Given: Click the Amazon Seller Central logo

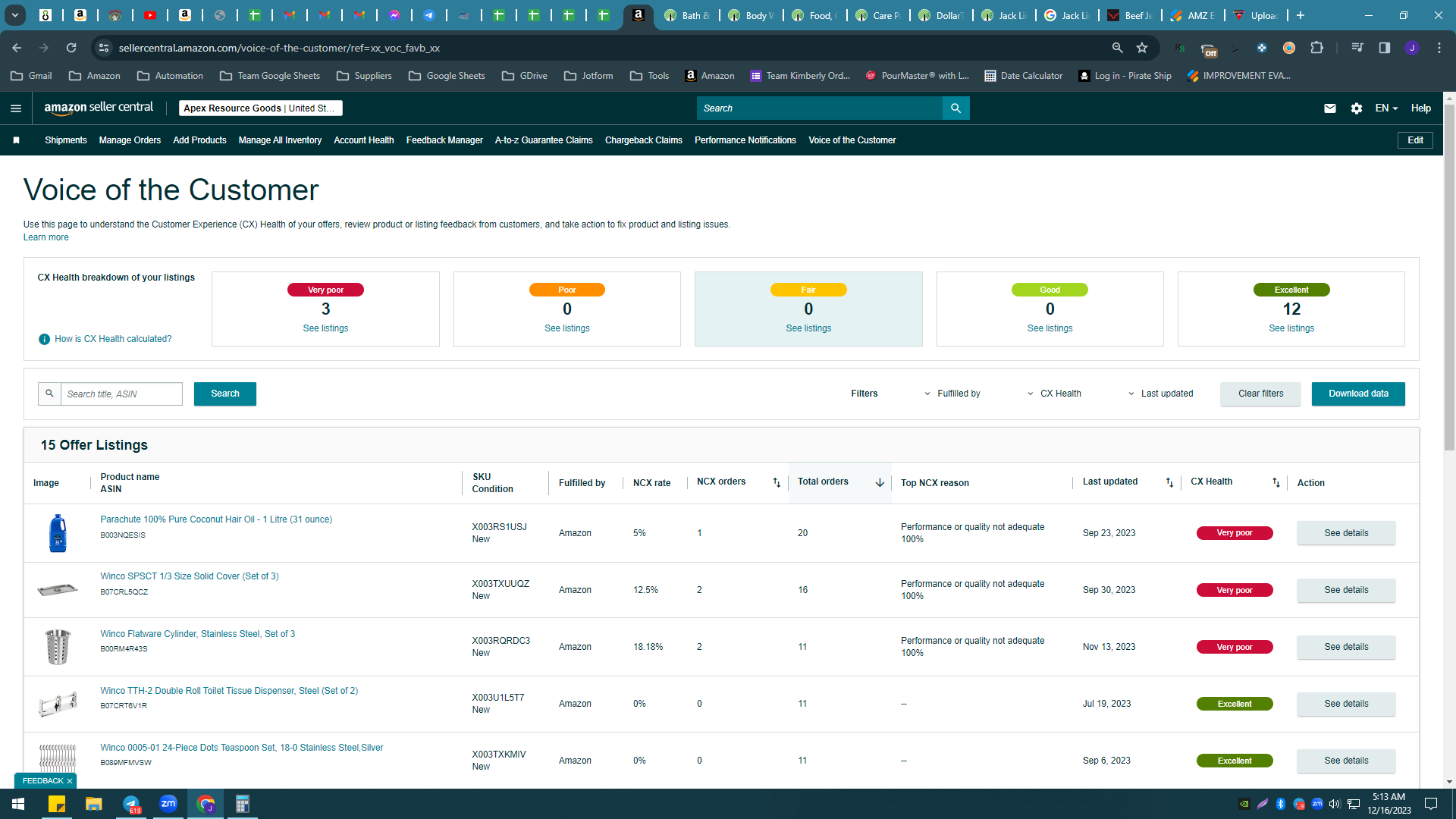Looking at the screenshot, I should tap(99, 108).
